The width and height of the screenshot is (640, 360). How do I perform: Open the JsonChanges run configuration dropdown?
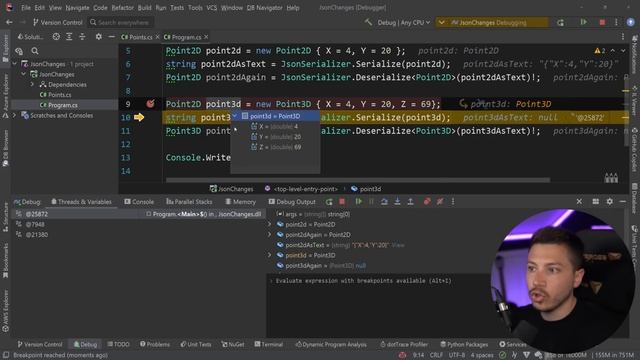click(492, 22)
